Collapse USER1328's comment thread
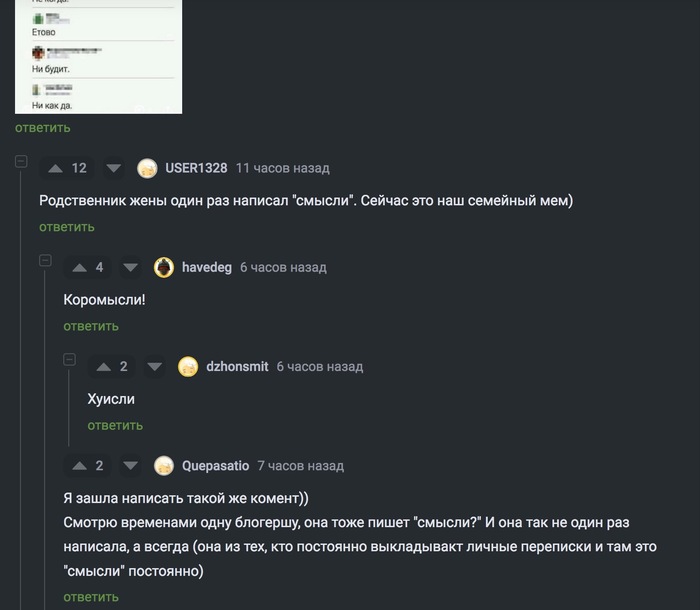 coord(20,161)
